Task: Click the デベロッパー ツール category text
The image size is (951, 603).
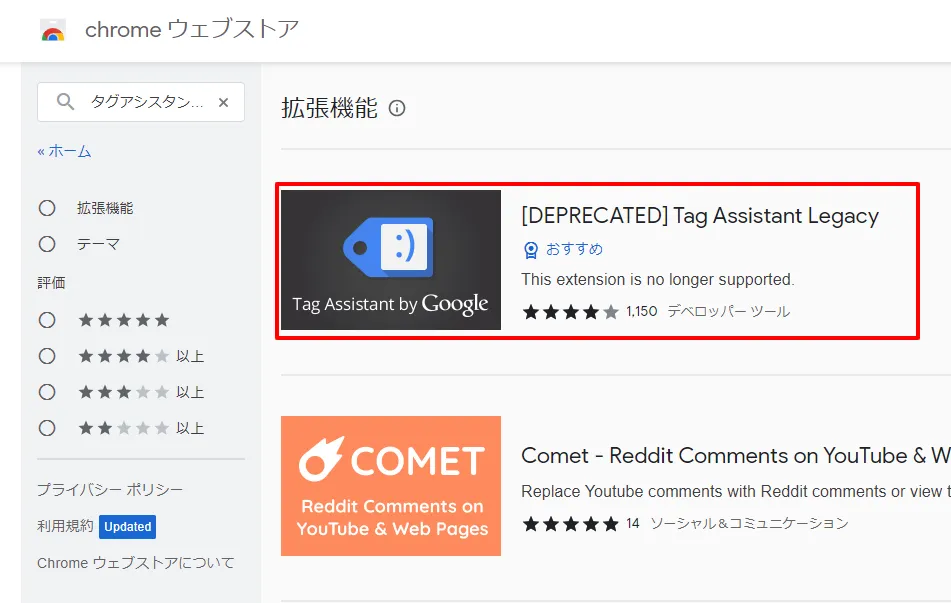Action: pos(728,312)
